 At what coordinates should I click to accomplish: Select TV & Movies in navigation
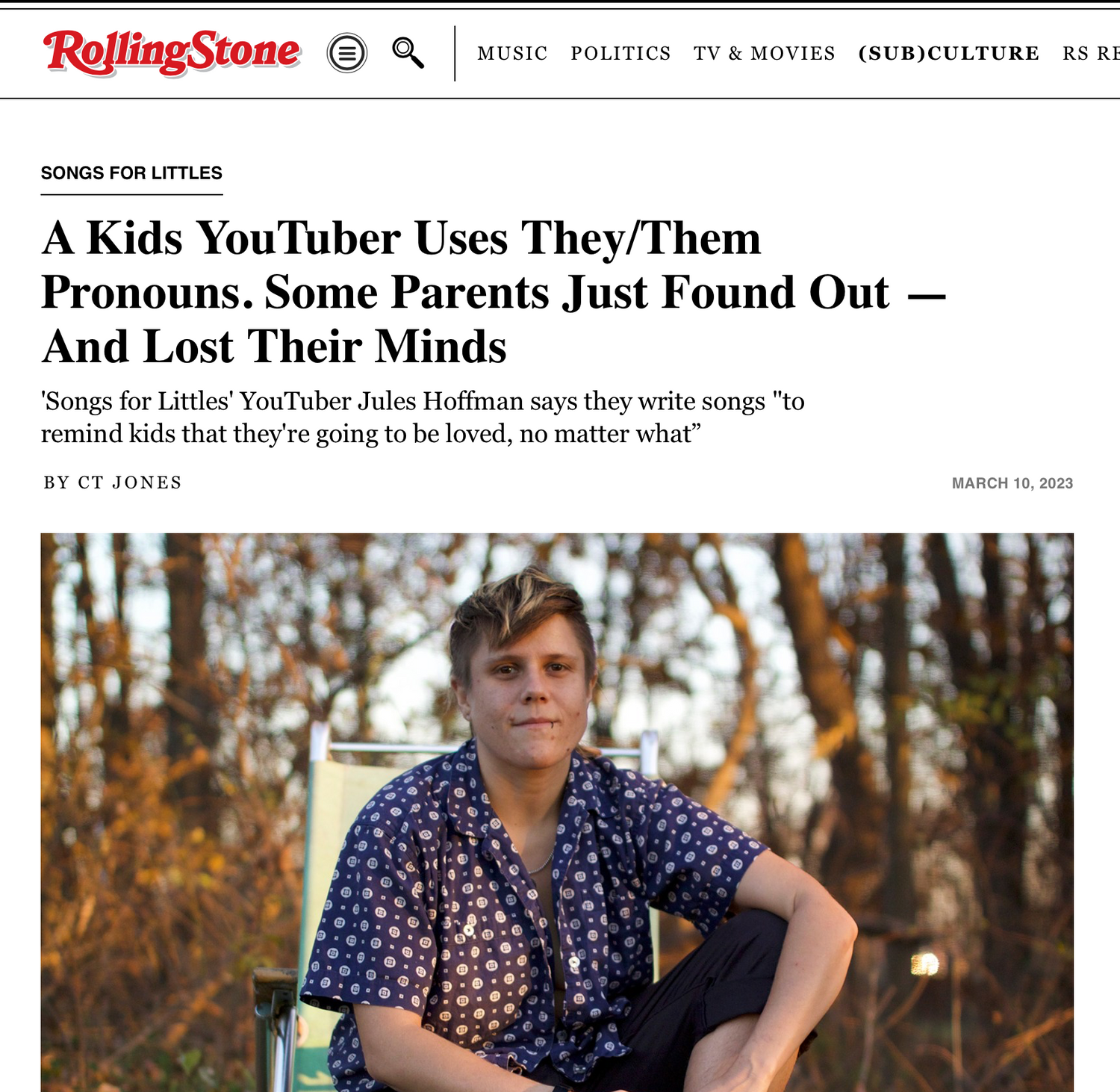pyautogui.click(x=764, y=54)
